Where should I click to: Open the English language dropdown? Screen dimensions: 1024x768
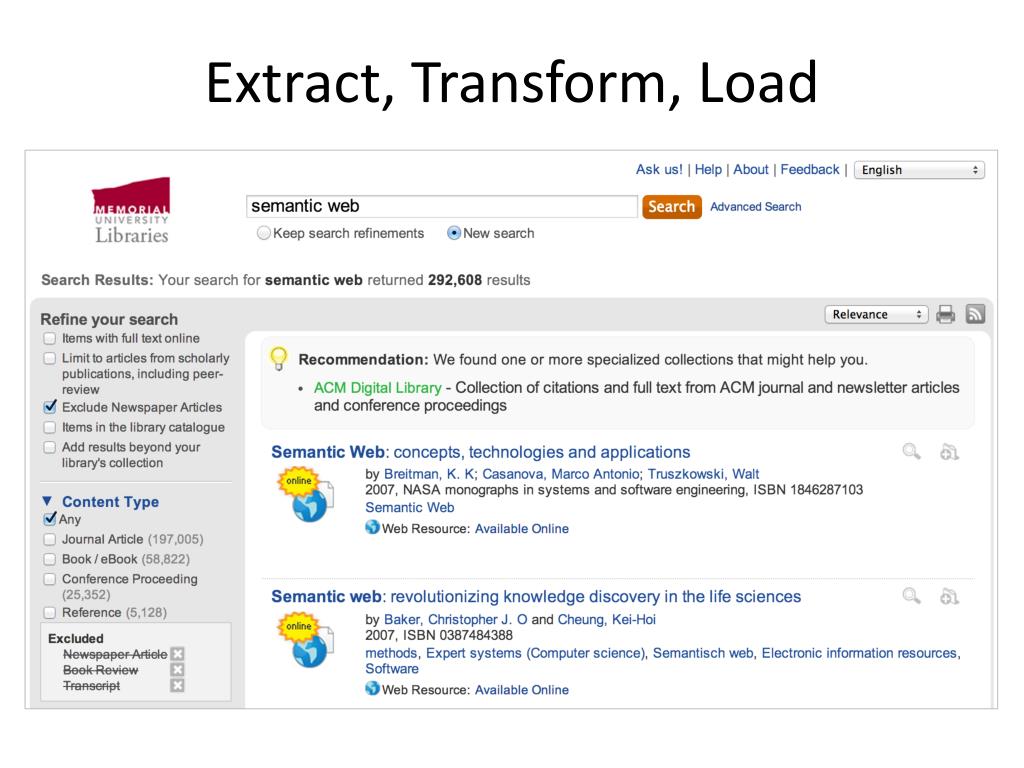[x=919, y=170]
